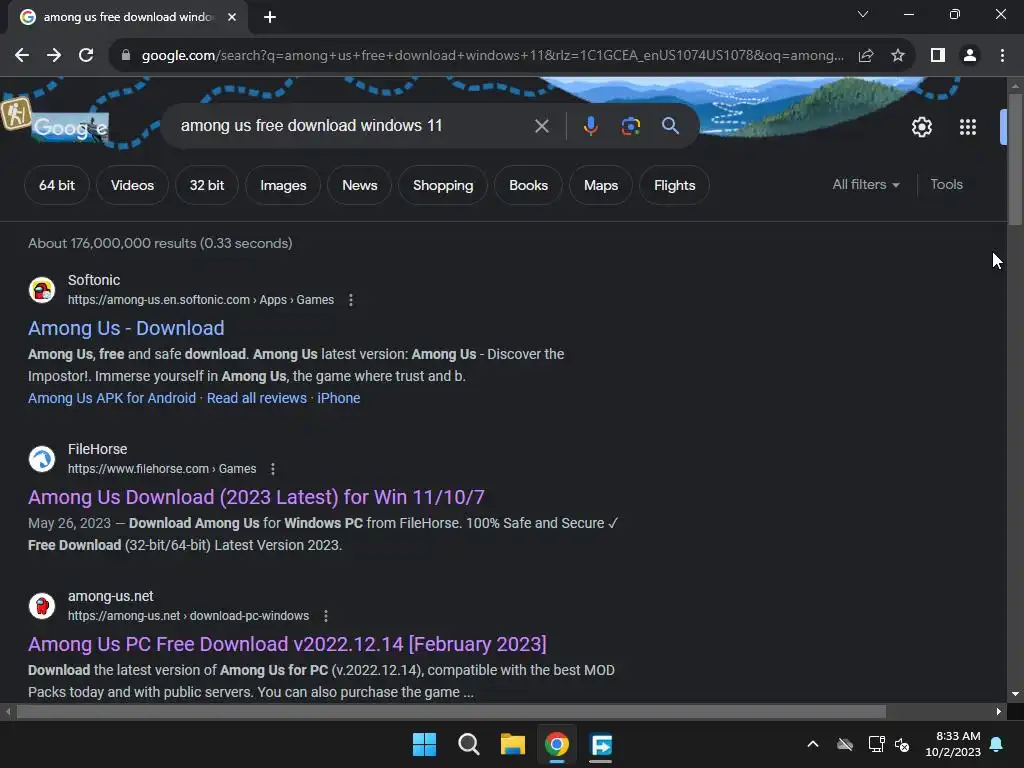The image size is (1024, 768).
Task: Open Chrome's three-dot menu
Action: (x=1002, y=56)
